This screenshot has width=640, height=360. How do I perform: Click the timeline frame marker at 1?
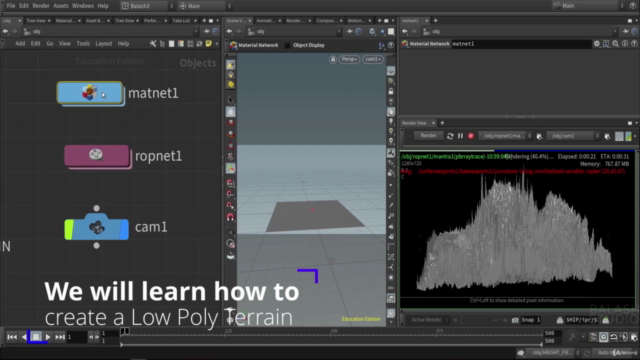125,331
